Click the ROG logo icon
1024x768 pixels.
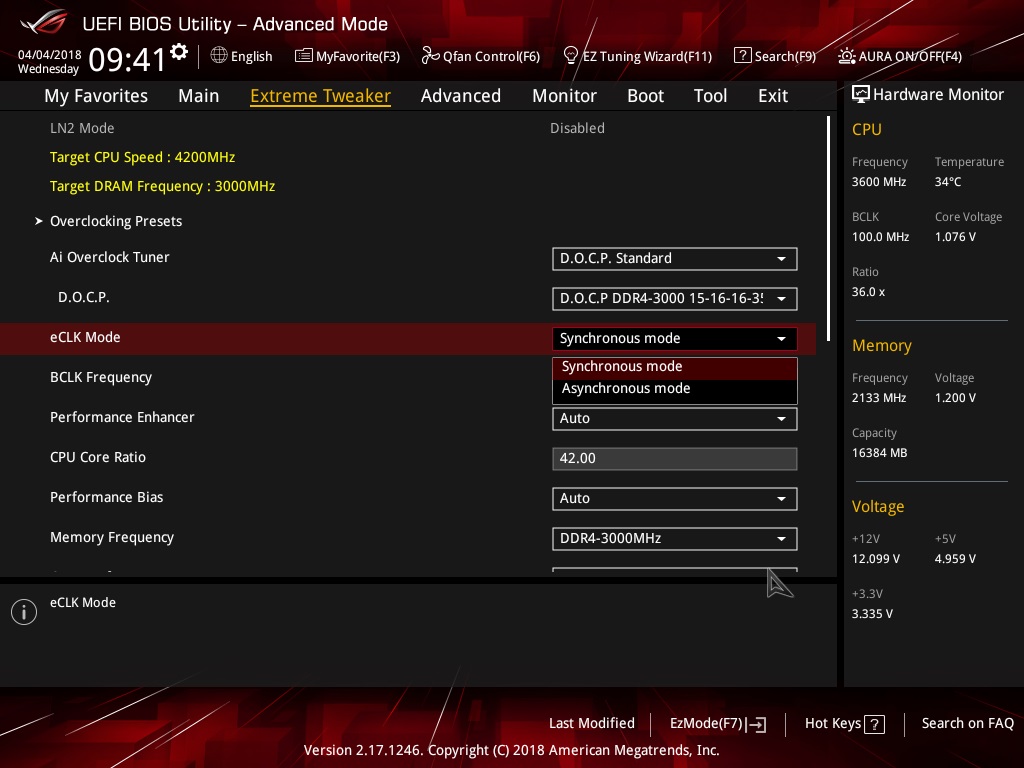(x=43, y=22)
